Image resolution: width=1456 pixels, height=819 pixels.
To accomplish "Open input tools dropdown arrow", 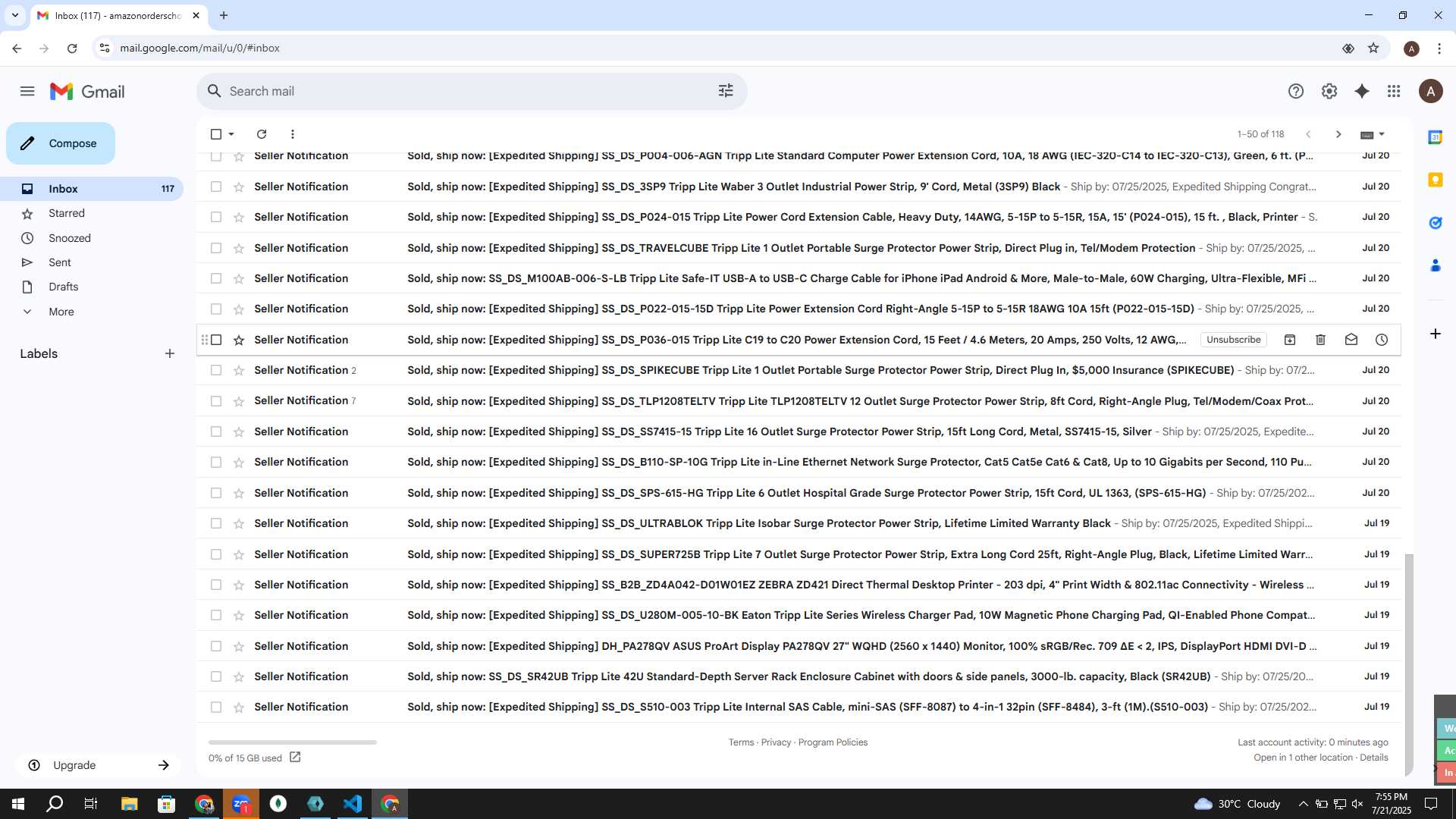I will pyautogui.click(x=1382, y=134).
